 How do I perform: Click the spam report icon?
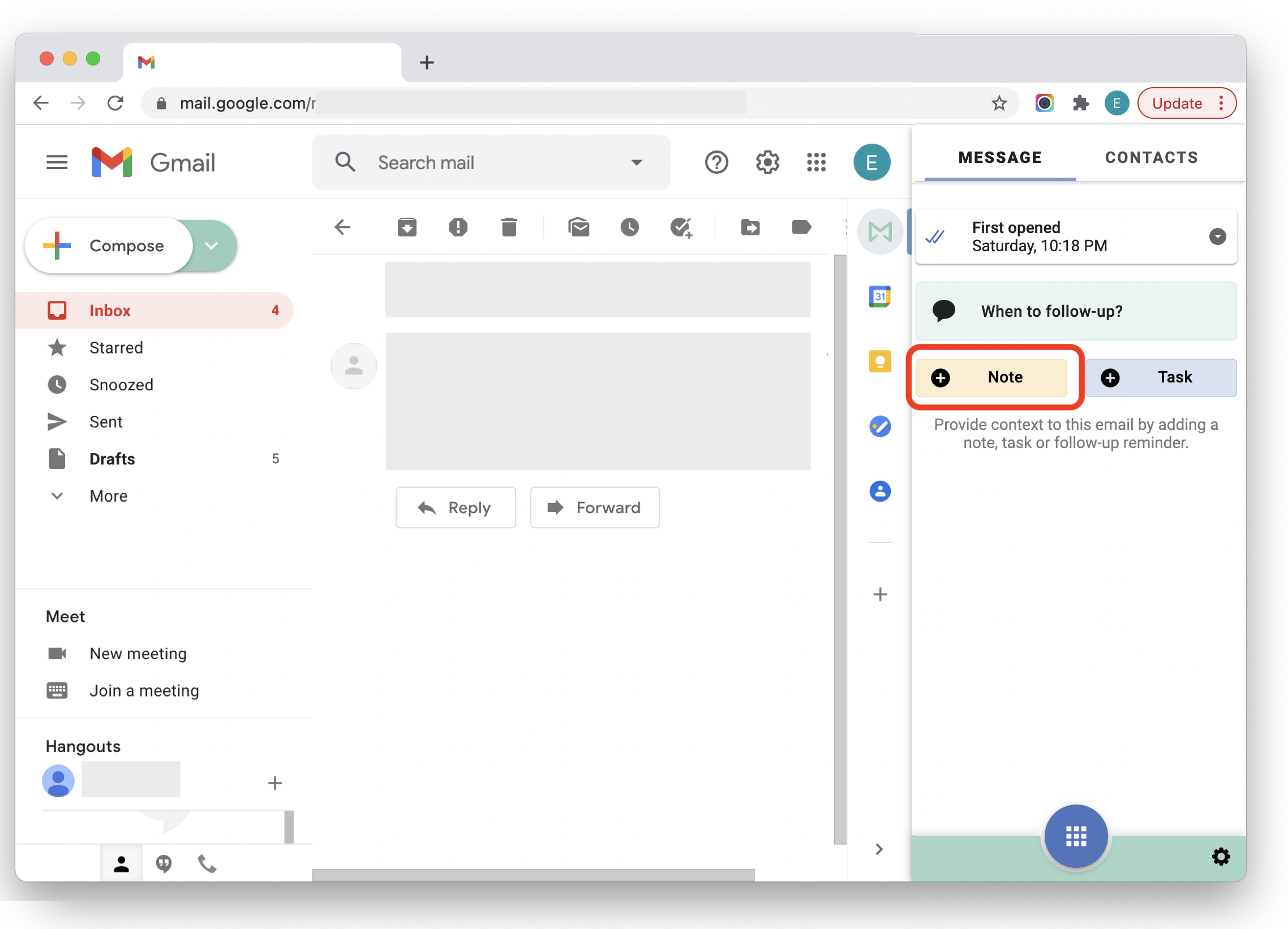(x=457, y=228)
